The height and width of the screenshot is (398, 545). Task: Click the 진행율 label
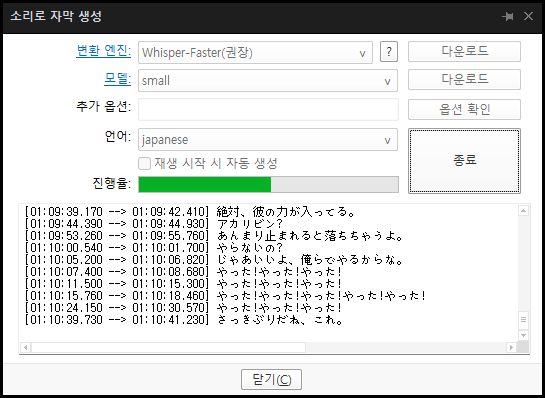coord(112,183)
